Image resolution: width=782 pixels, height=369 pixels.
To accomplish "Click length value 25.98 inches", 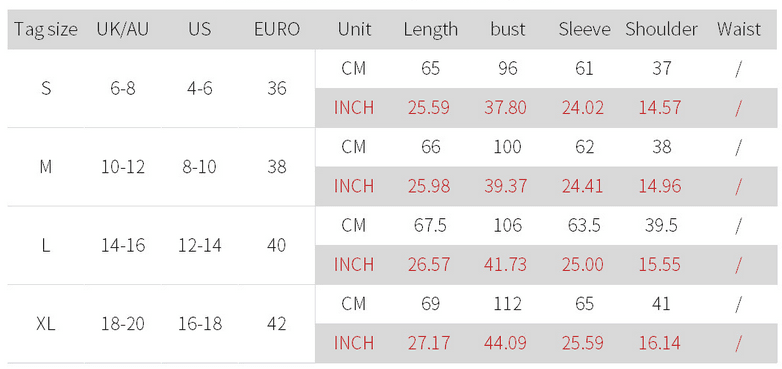I will click(x=429, y=186).
